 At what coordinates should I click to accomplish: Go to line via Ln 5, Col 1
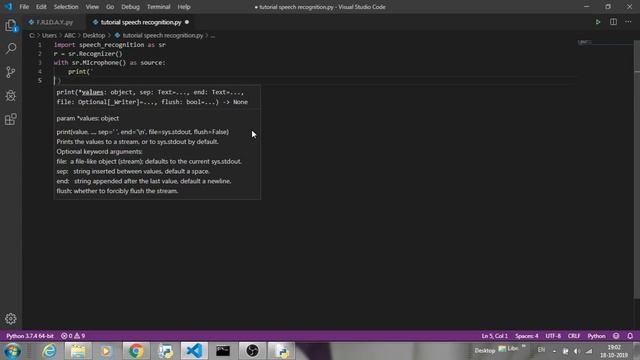coord(494,336)
